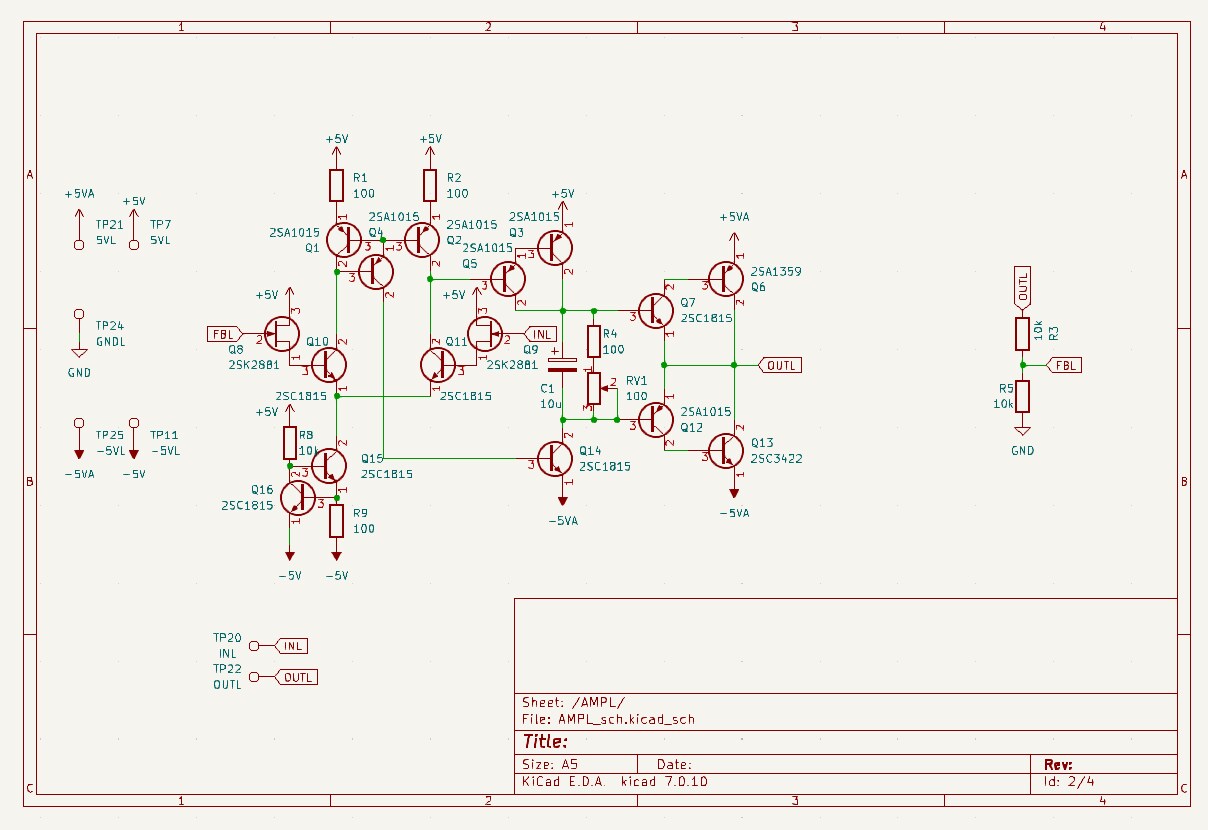Select the R4 resistor symbol
This screenshot has width=1208, height=830.
[593, 341]
